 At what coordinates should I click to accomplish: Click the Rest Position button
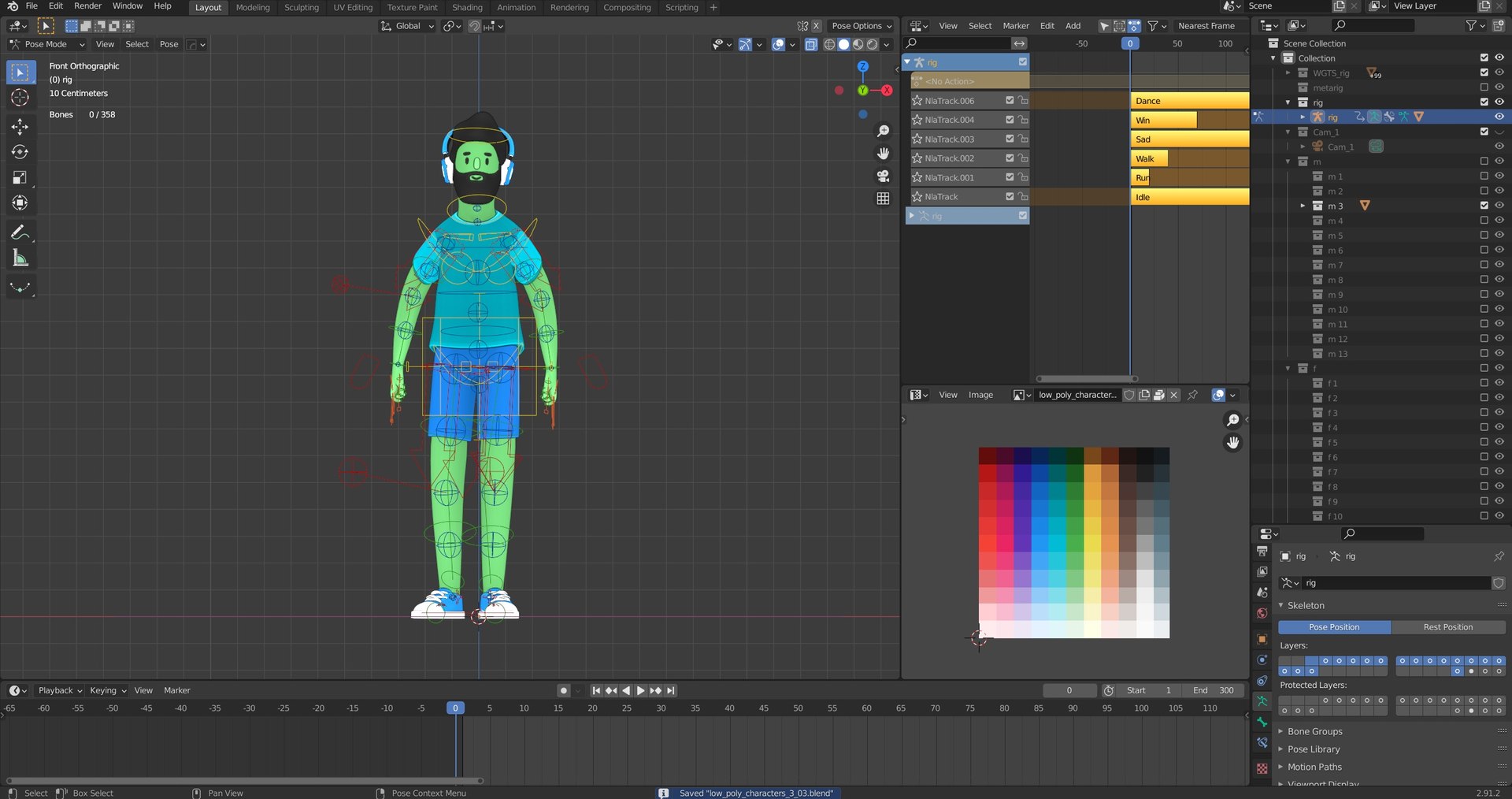click(1447, 627)
